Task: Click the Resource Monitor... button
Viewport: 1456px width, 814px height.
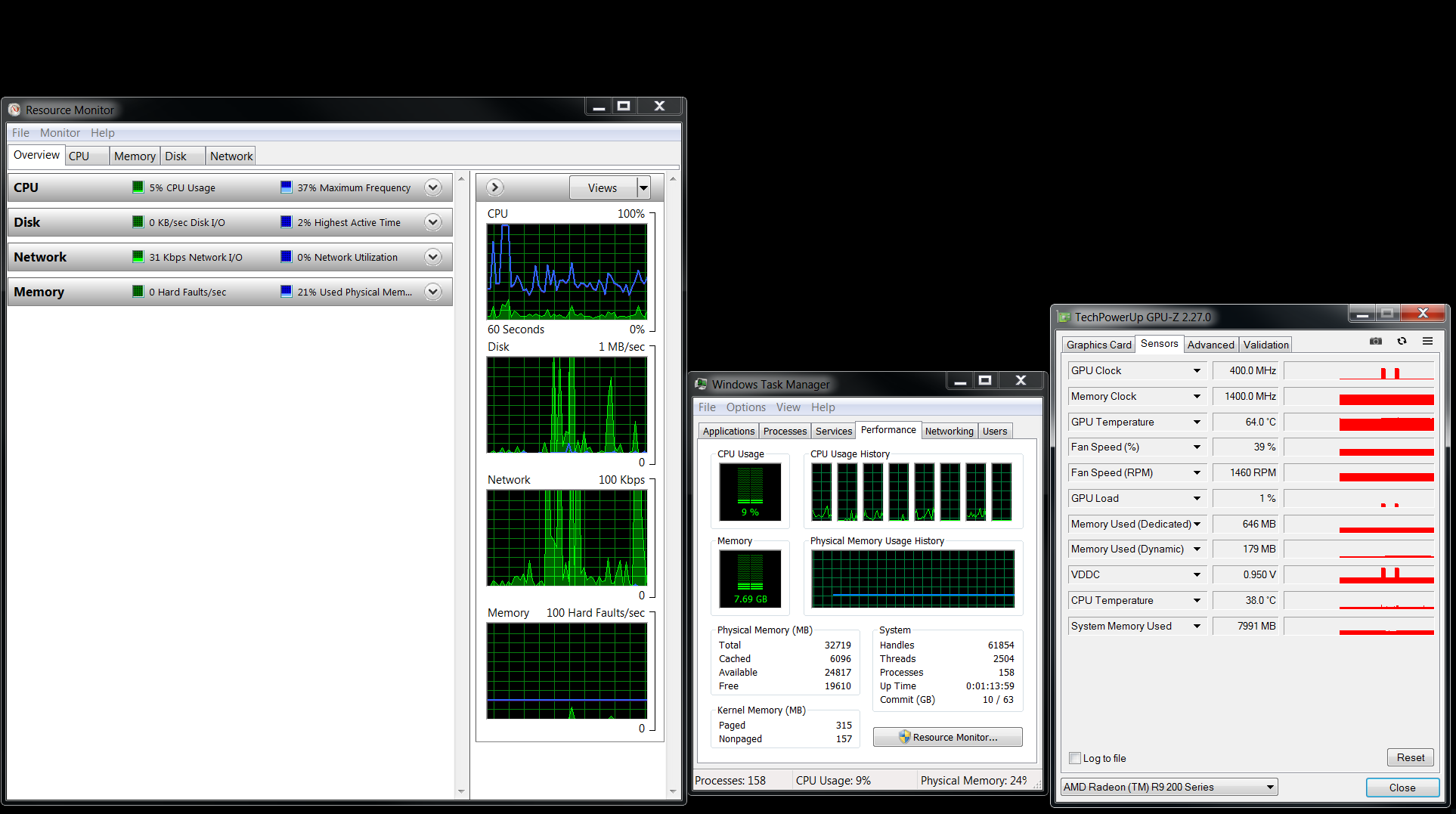Action: pyautogui.click(x=947, y=737)
